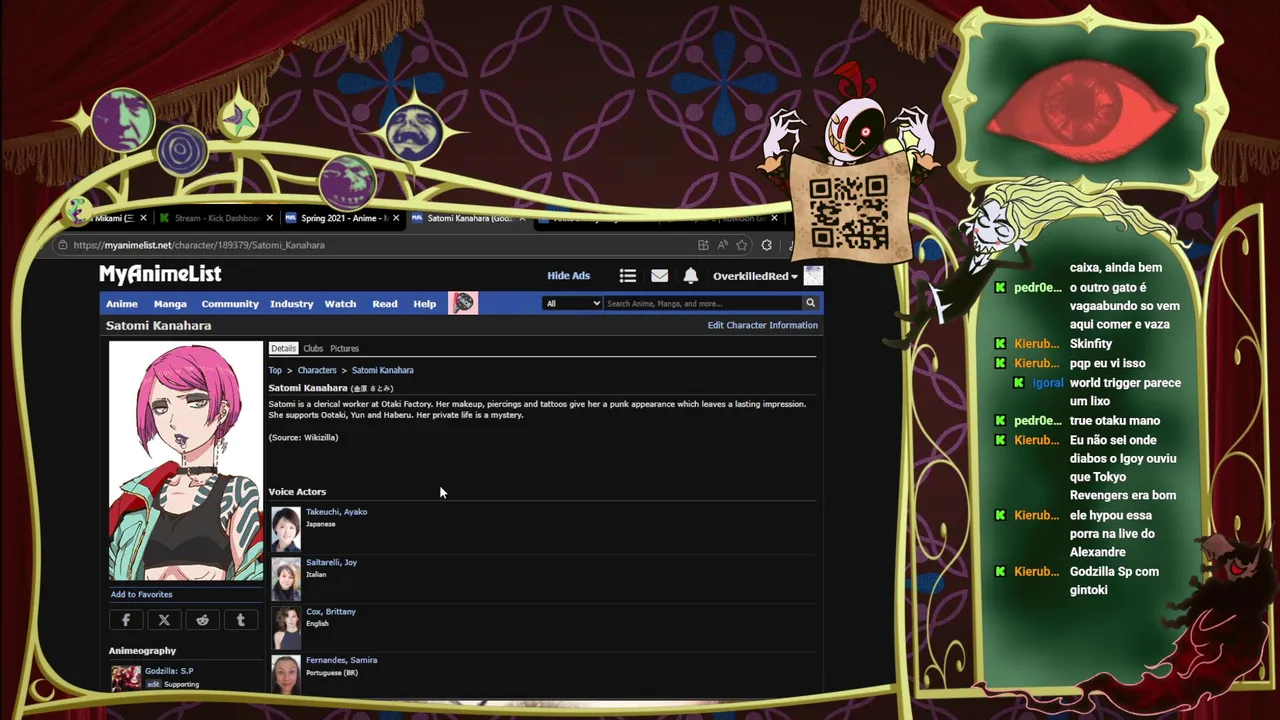
Task: Click the search magnifier button
Action: 810,303
